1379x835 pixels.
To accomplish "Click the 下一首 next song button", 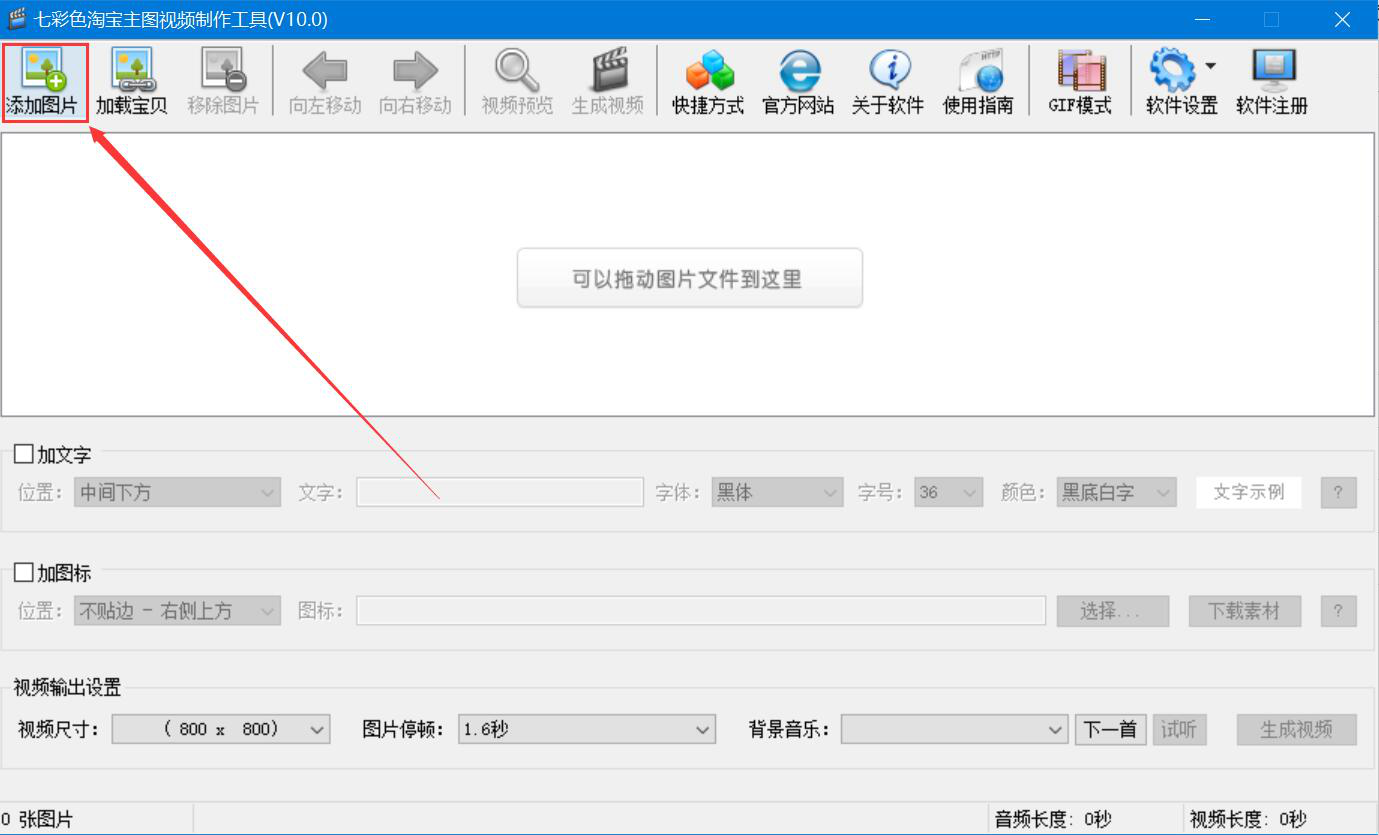I will (x=1112, y=729).
